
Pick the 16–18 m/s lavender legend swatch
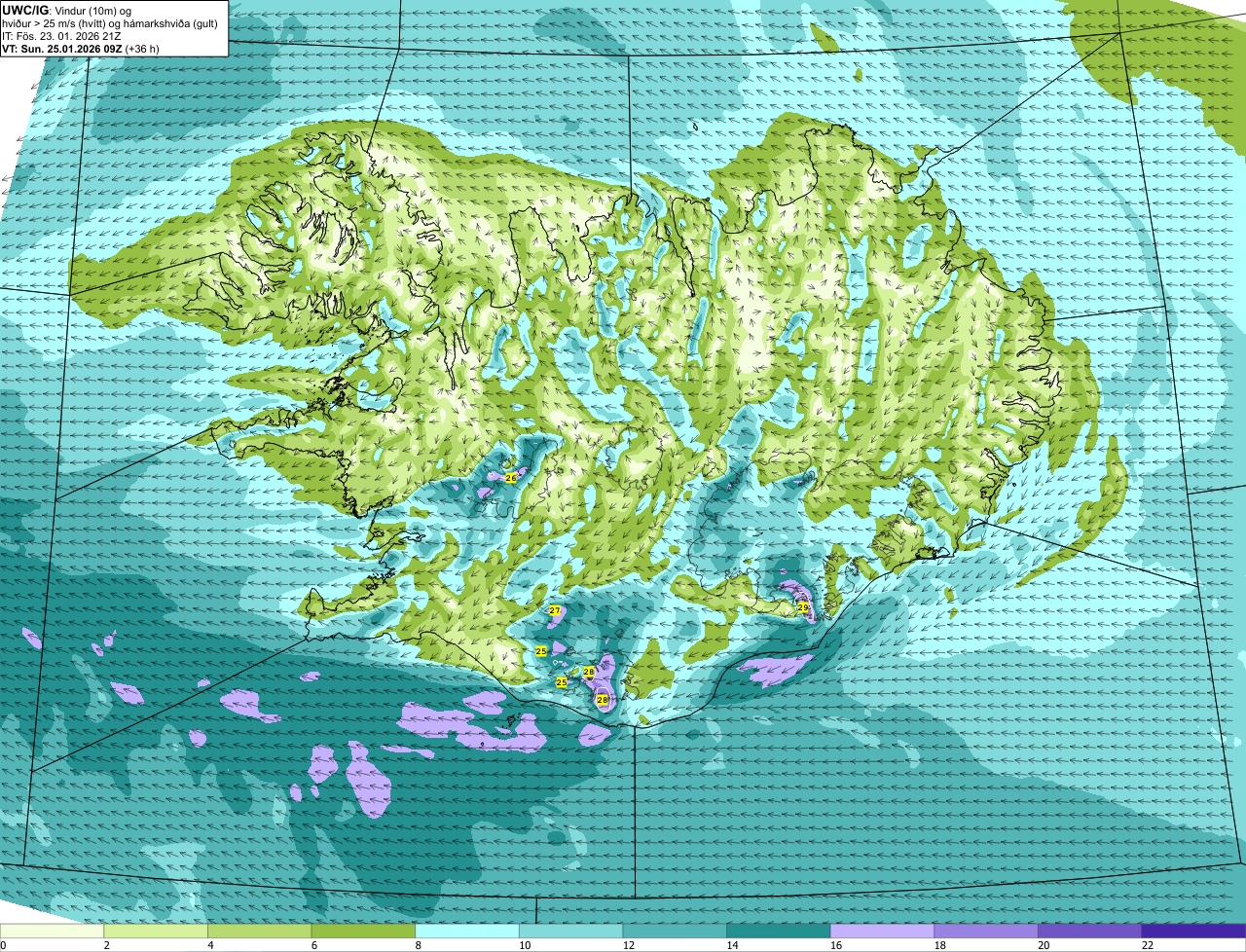(882, 932)
